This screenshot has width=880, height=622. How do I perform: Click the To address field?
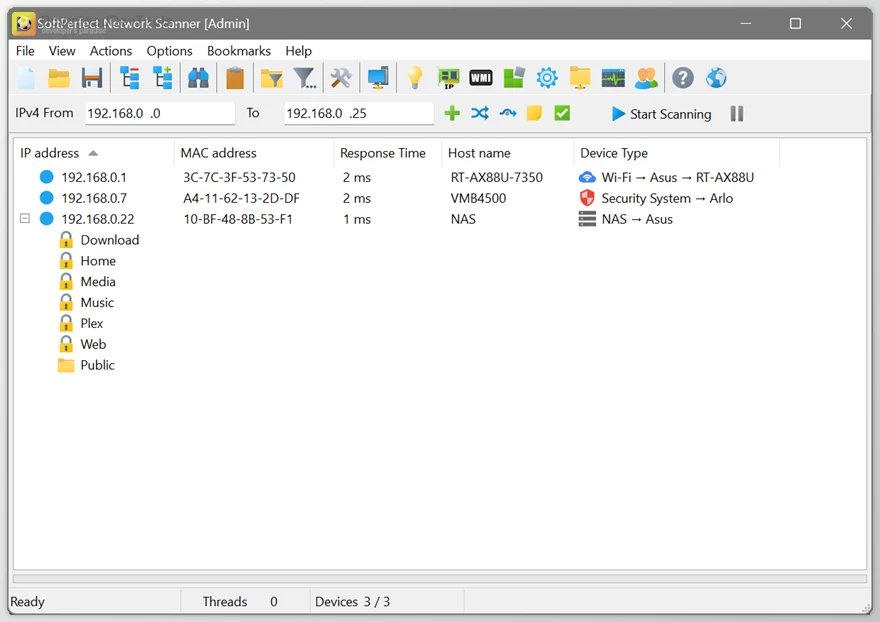coord(359,113)
